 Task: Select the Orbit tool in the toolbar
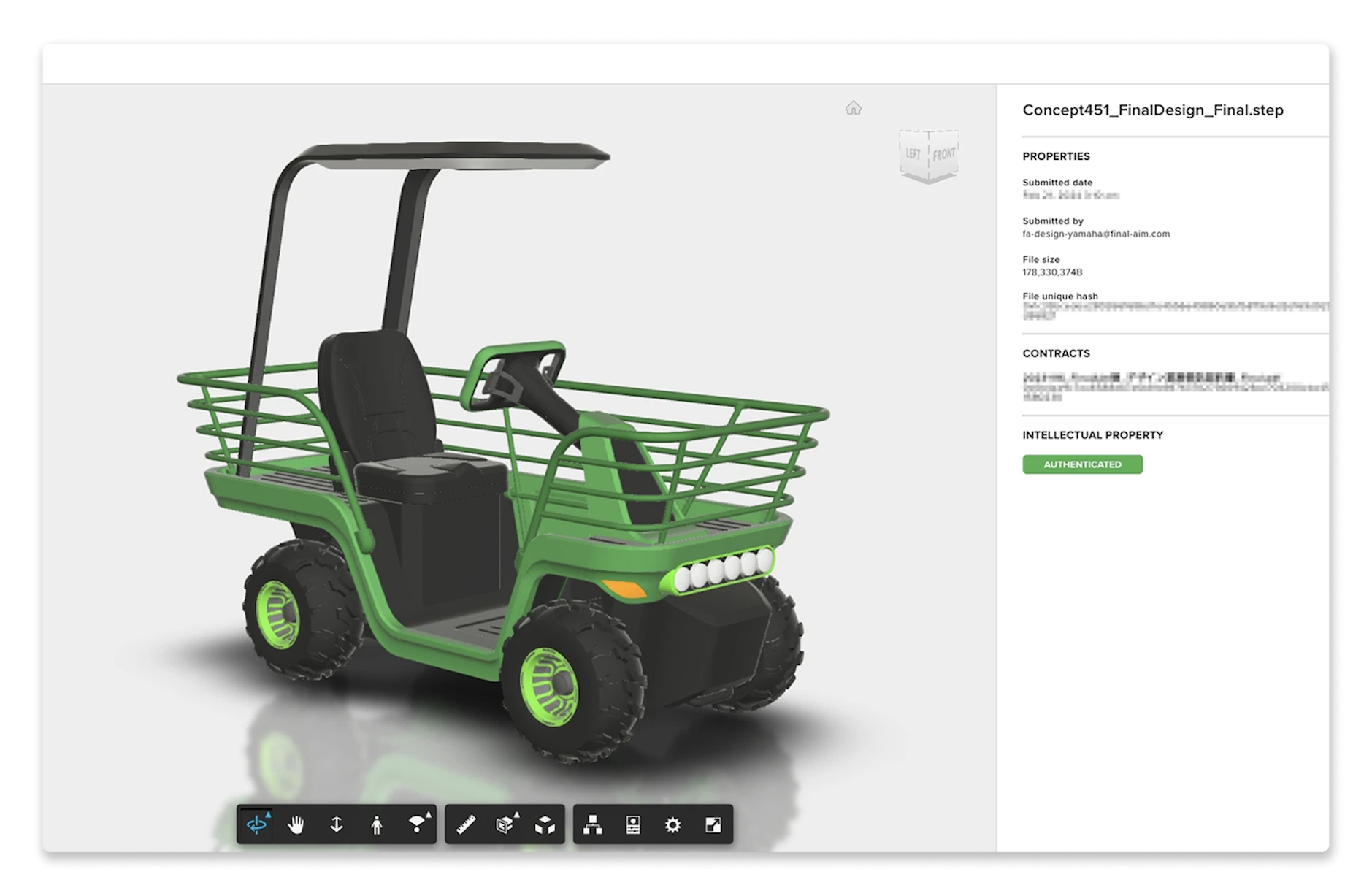(x=256, y=824)
